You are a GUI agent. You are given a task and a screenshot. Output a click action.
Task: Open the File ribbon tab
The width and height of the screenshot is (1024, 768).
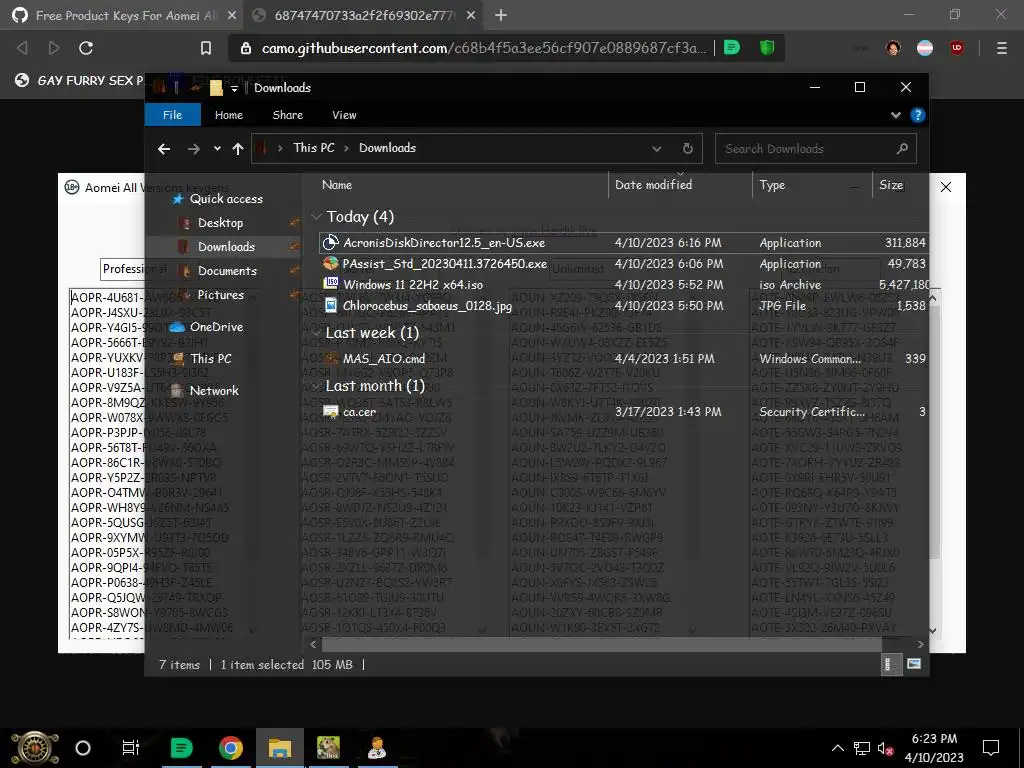coord(172,115)
